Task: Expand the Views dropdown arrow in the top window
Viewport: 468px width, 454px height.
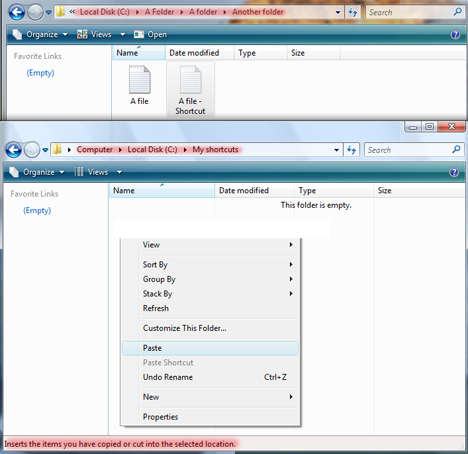Action: point(123,34)
